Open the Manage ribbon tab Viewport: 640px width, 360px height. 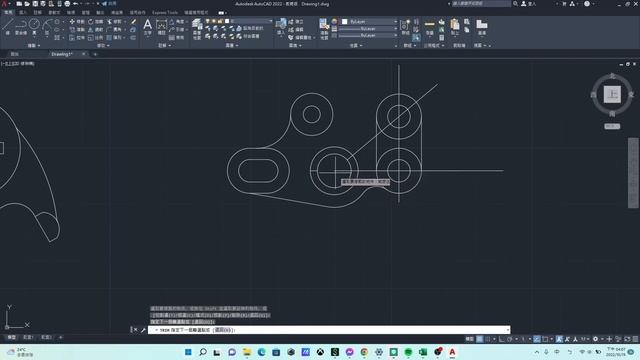85,13
